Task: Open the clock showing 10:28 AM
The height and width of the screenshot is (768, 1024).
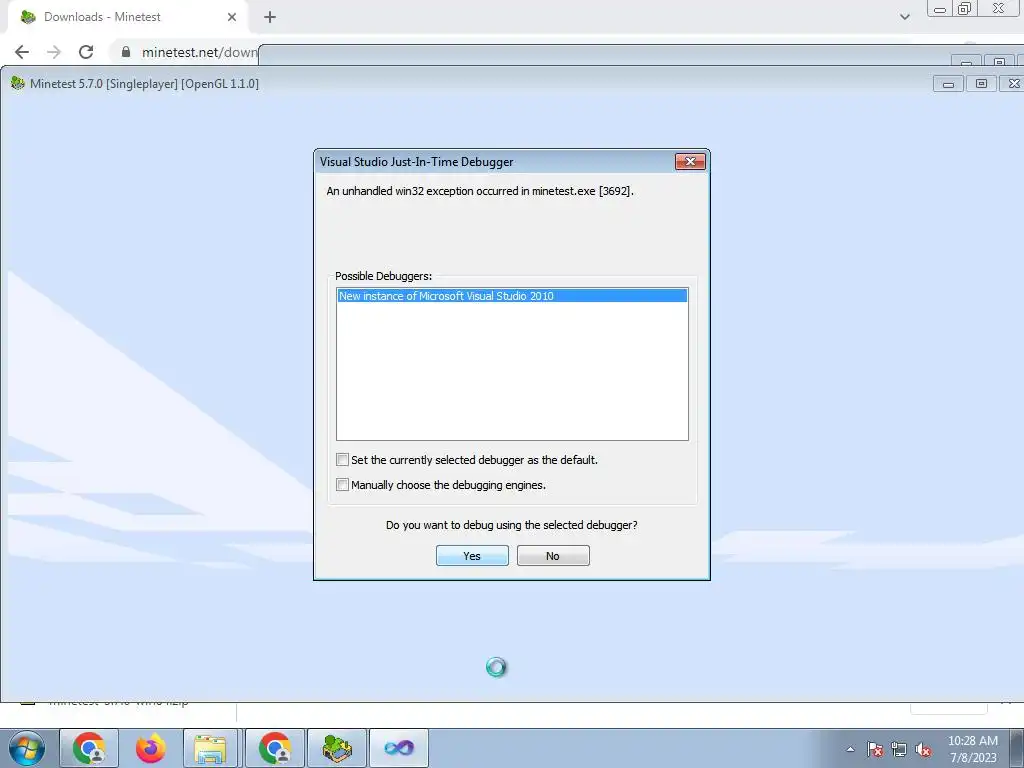Action: (973, 749)
